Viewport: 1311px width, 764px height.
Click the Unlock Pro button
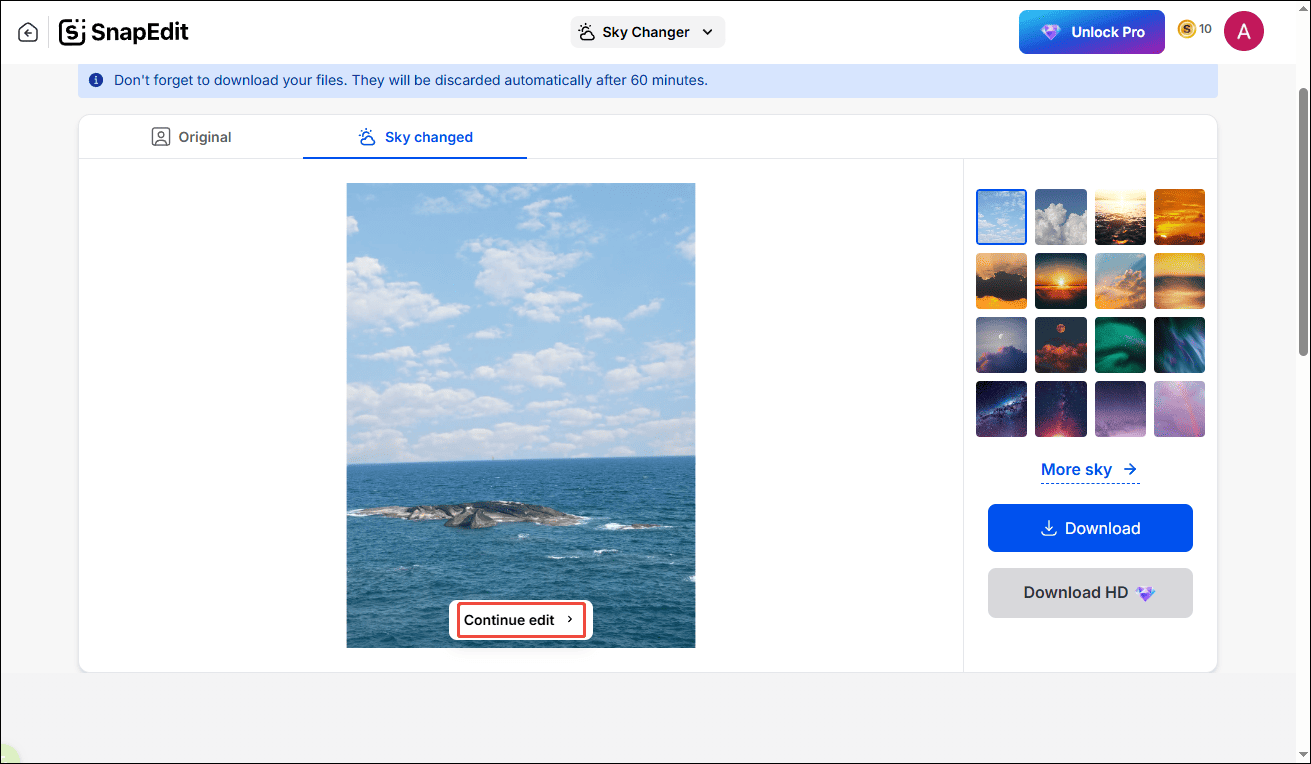point(1091,31)
